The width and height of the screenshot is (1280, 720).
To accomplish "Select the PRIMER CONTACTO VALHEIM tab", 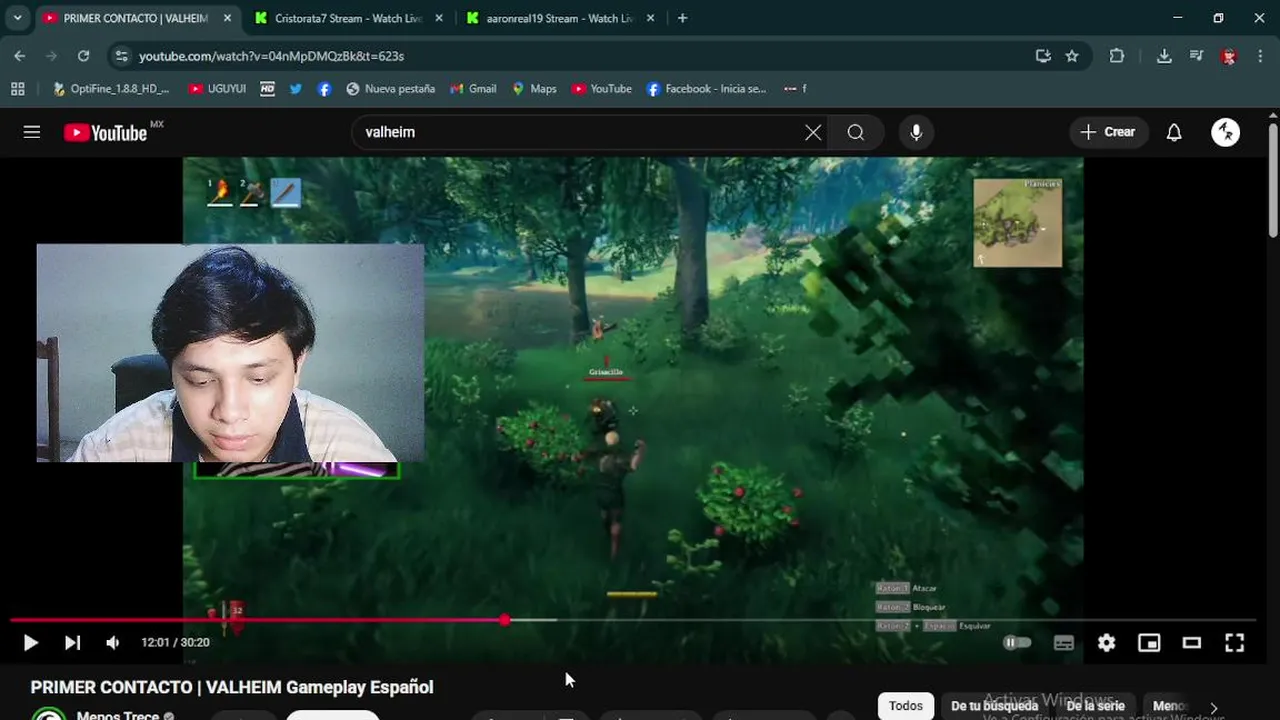I will click(138, 18).
